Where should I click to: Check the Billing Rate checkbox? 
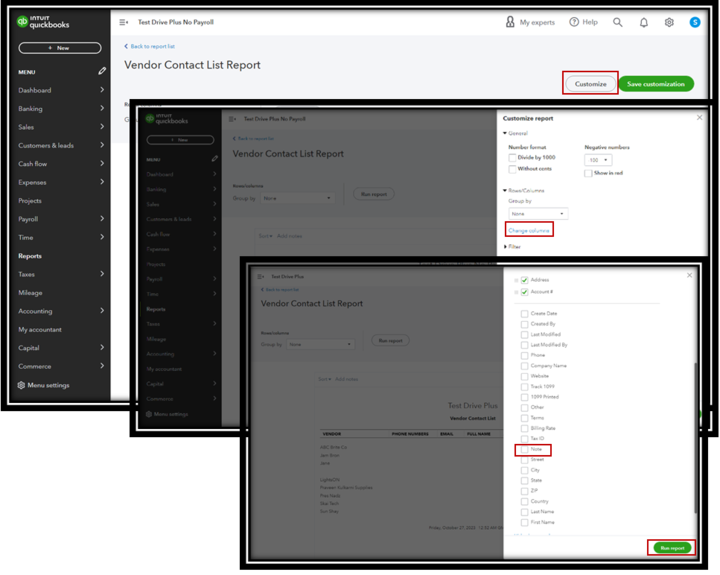(x=524, y=428)
